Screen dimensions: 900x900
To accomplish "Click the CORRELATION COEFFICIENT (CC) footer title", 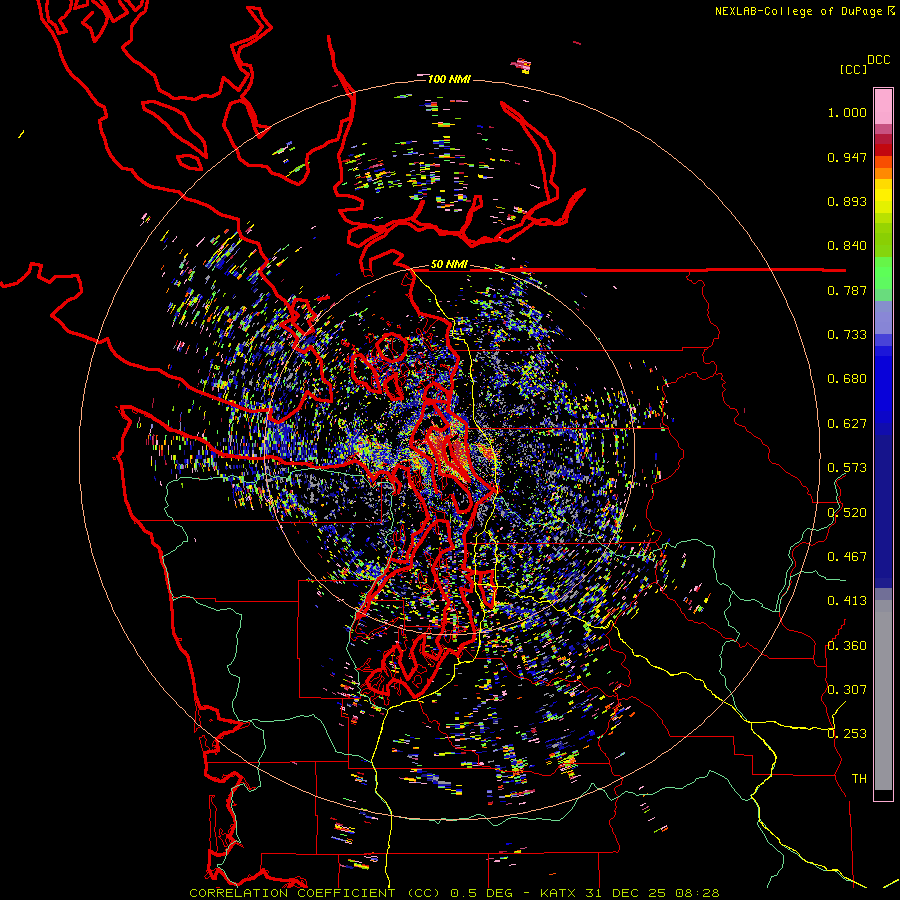I will [315, 893].
